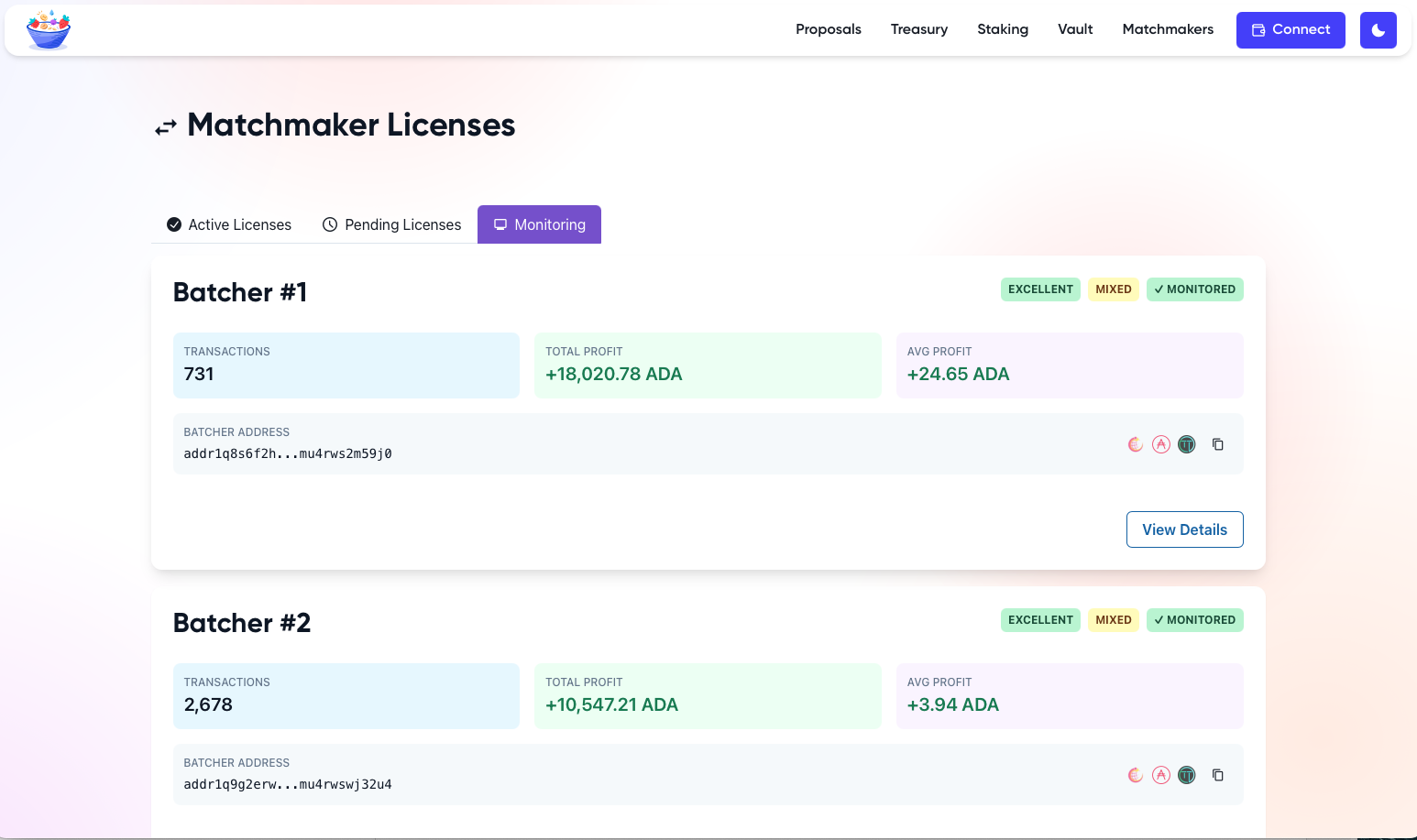
Task: Open Batcher #1 pink globe explorer icon
Action: pos(1136,444)
